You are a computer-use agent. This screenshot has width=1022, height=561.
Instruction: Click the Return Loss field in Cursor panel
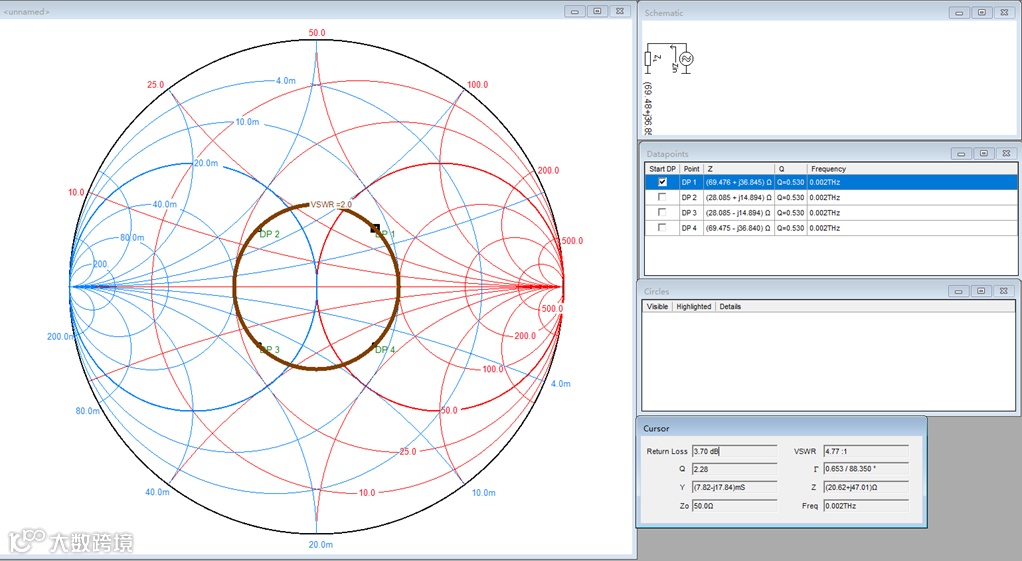click(734, 451)
